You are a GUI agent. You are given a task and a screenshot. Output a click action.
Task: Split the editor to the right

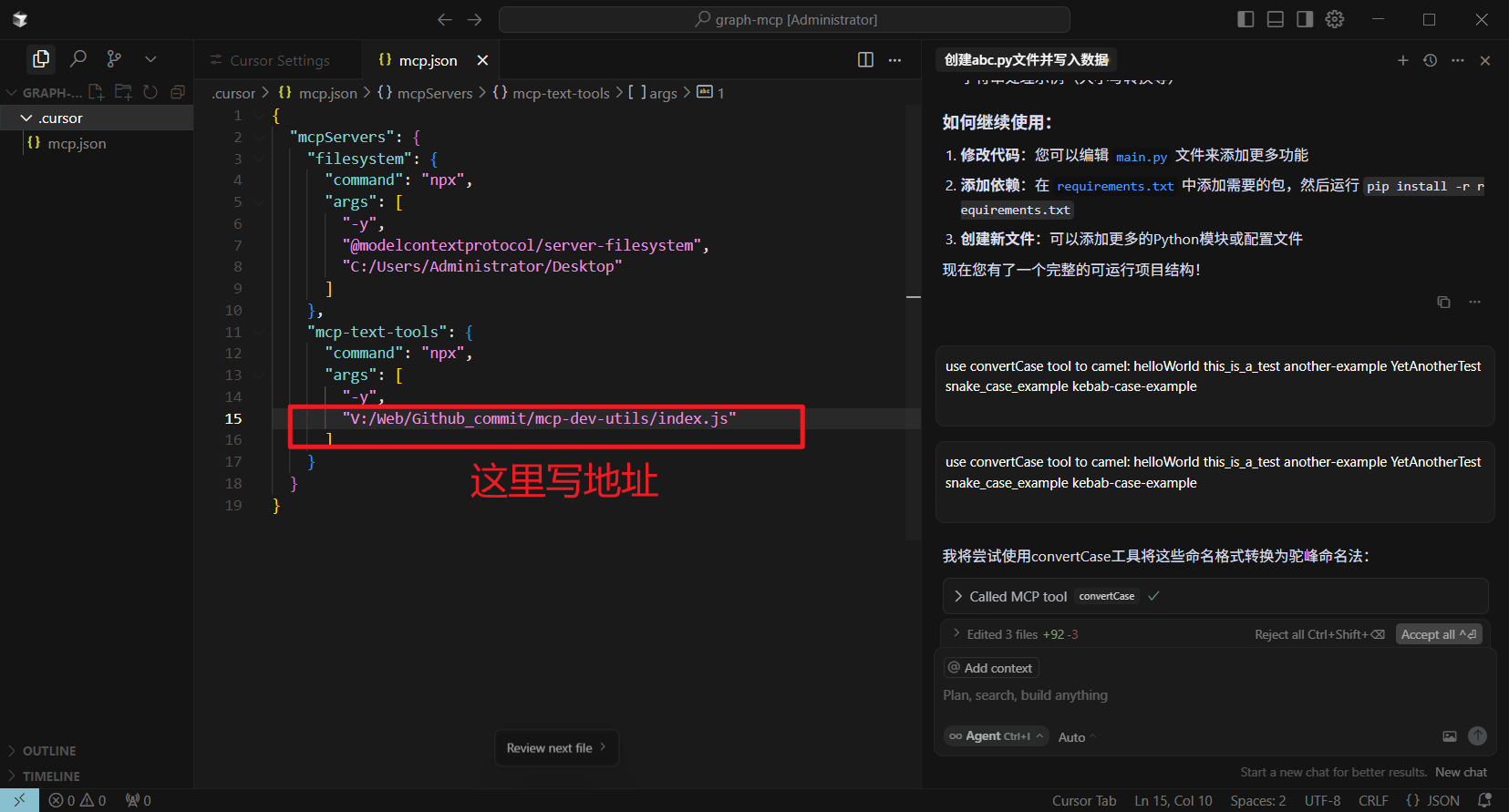[865, 60]
